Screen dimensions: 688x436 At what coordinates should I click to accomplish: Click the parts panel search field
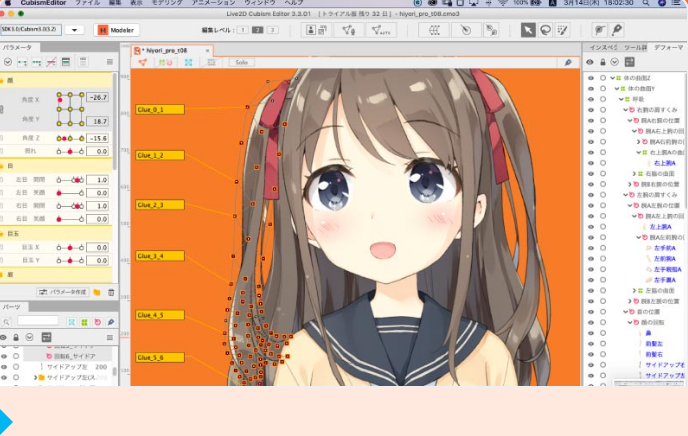coord(37,321)
